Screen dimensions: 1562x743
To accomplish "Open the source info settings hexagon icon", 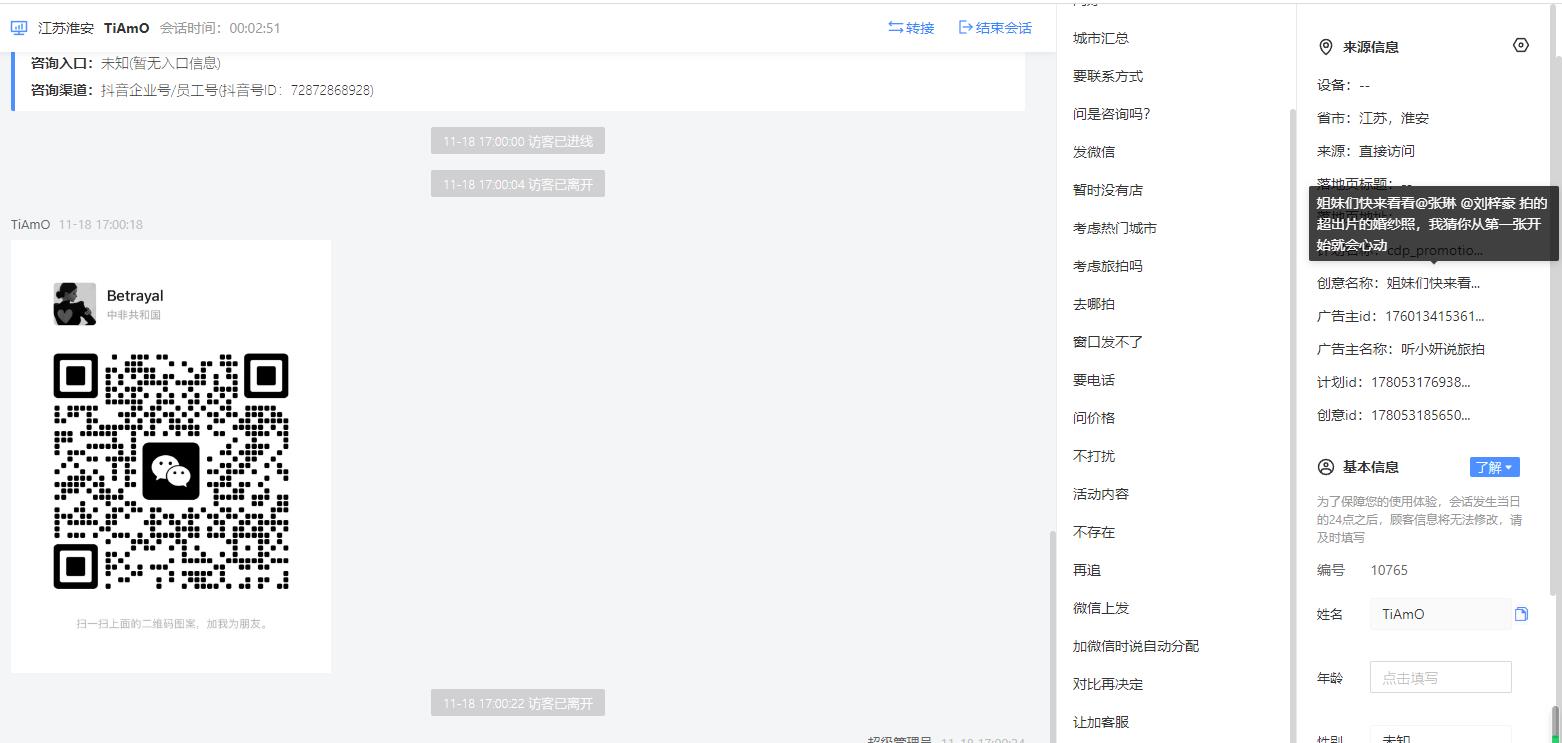I will (x=1521, y=45).
